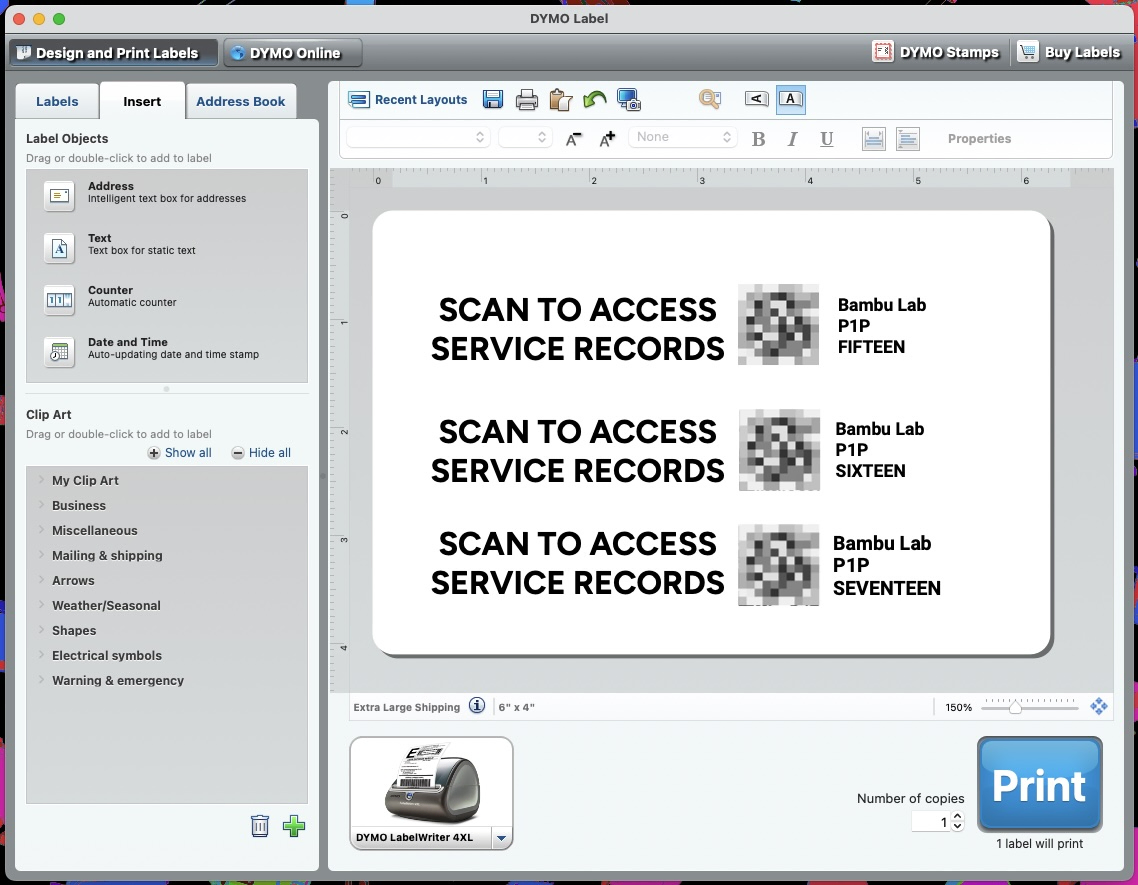Toggle underline text formatting

pyautogui.click(x=827, y=139)
